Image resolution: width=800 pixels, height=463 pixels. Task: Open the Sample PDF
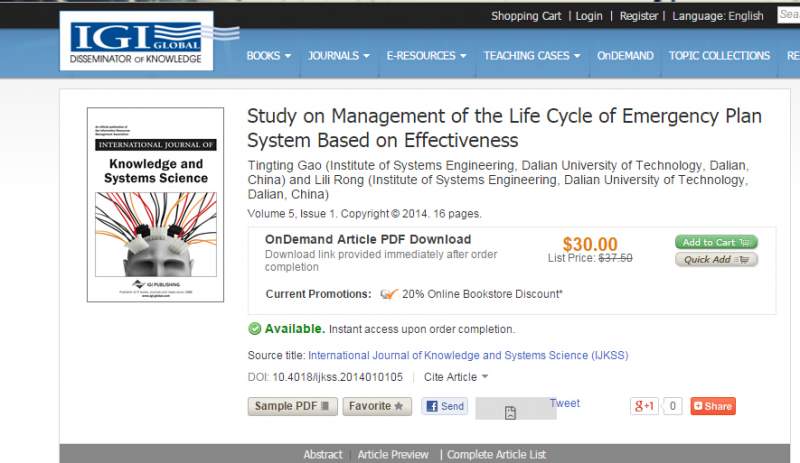point(293,406)
